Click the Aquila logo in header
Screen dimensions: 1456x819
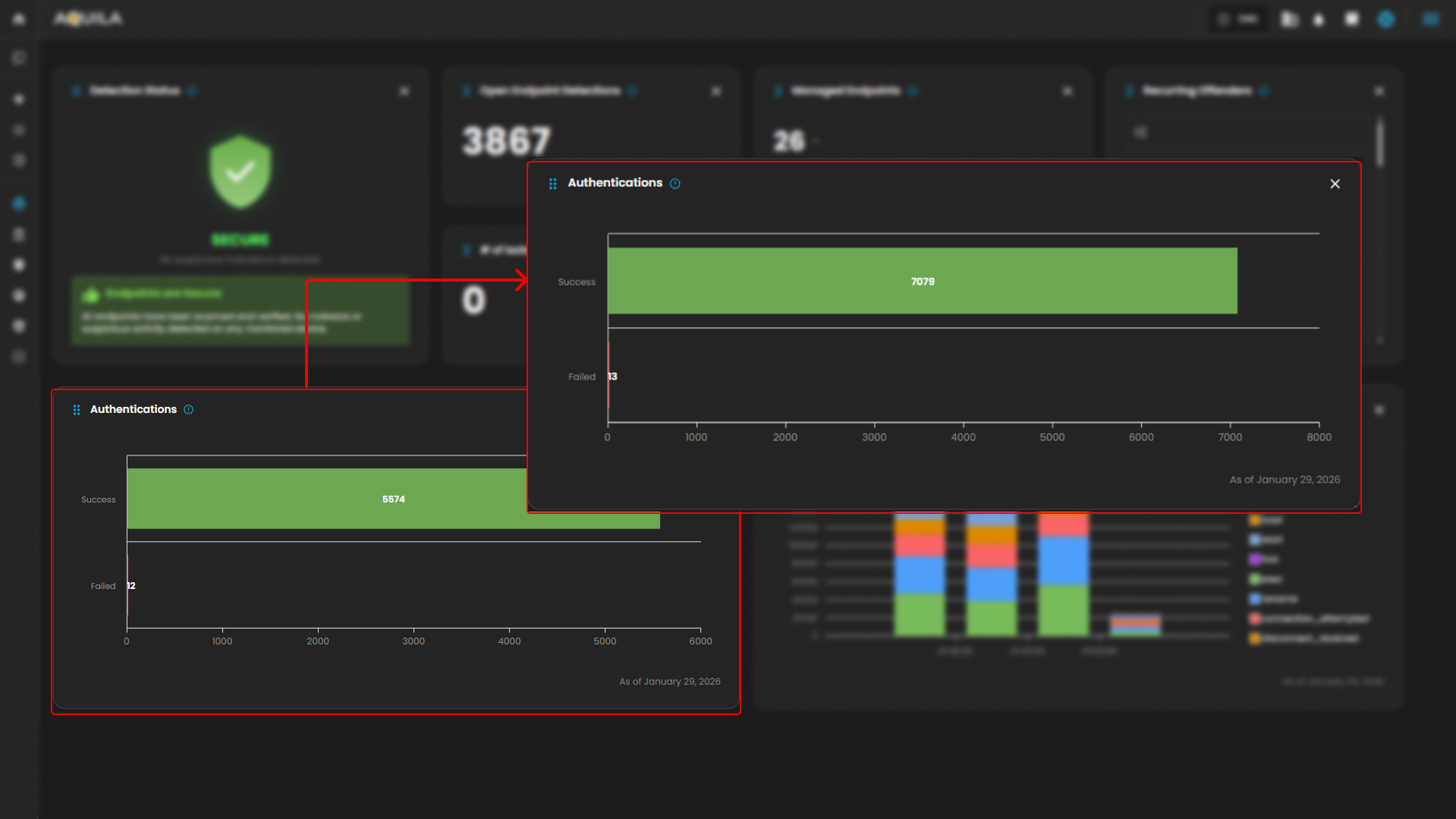pos(88,19)
